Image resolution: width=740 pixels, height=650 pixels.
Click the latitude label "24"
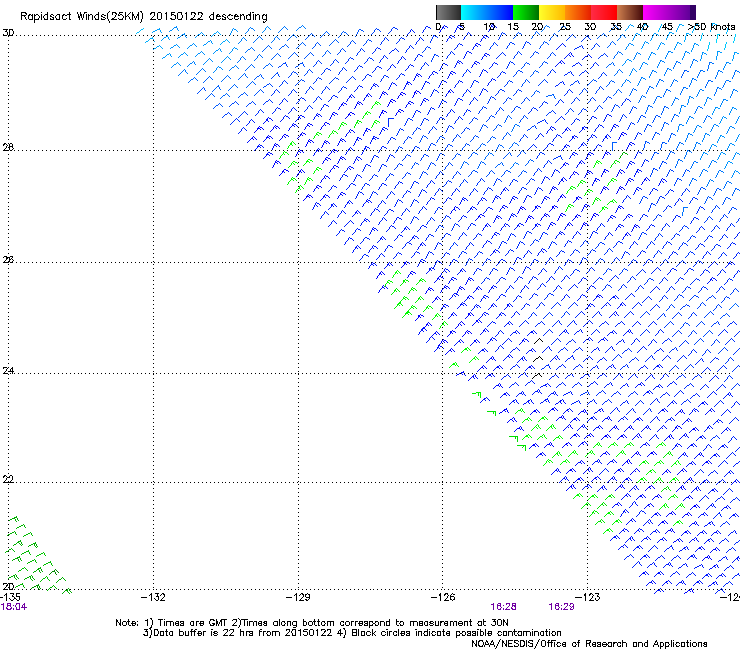tap(8, 371)
